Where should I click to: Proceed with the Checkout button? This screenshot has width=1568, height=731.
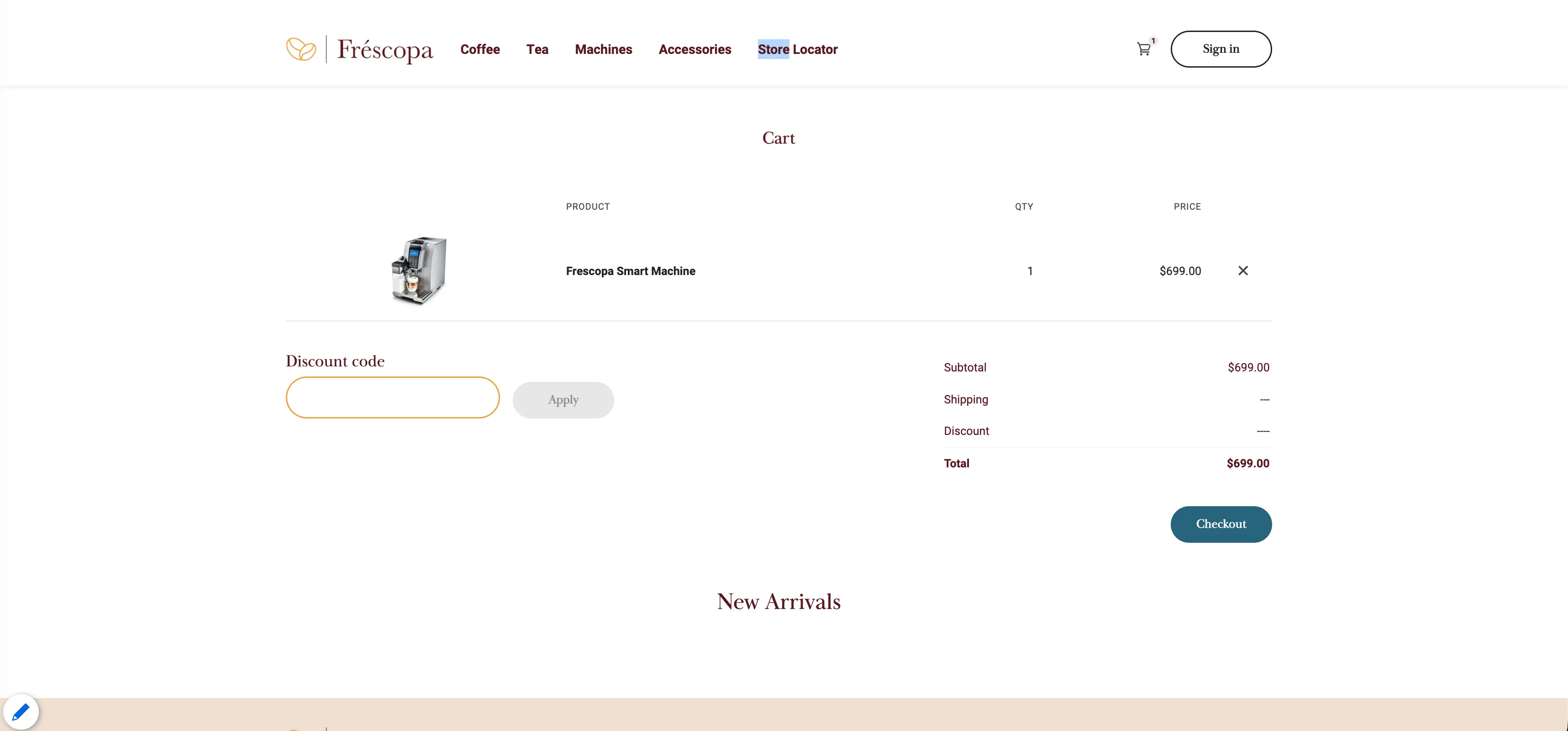[x=1221, y=524]
